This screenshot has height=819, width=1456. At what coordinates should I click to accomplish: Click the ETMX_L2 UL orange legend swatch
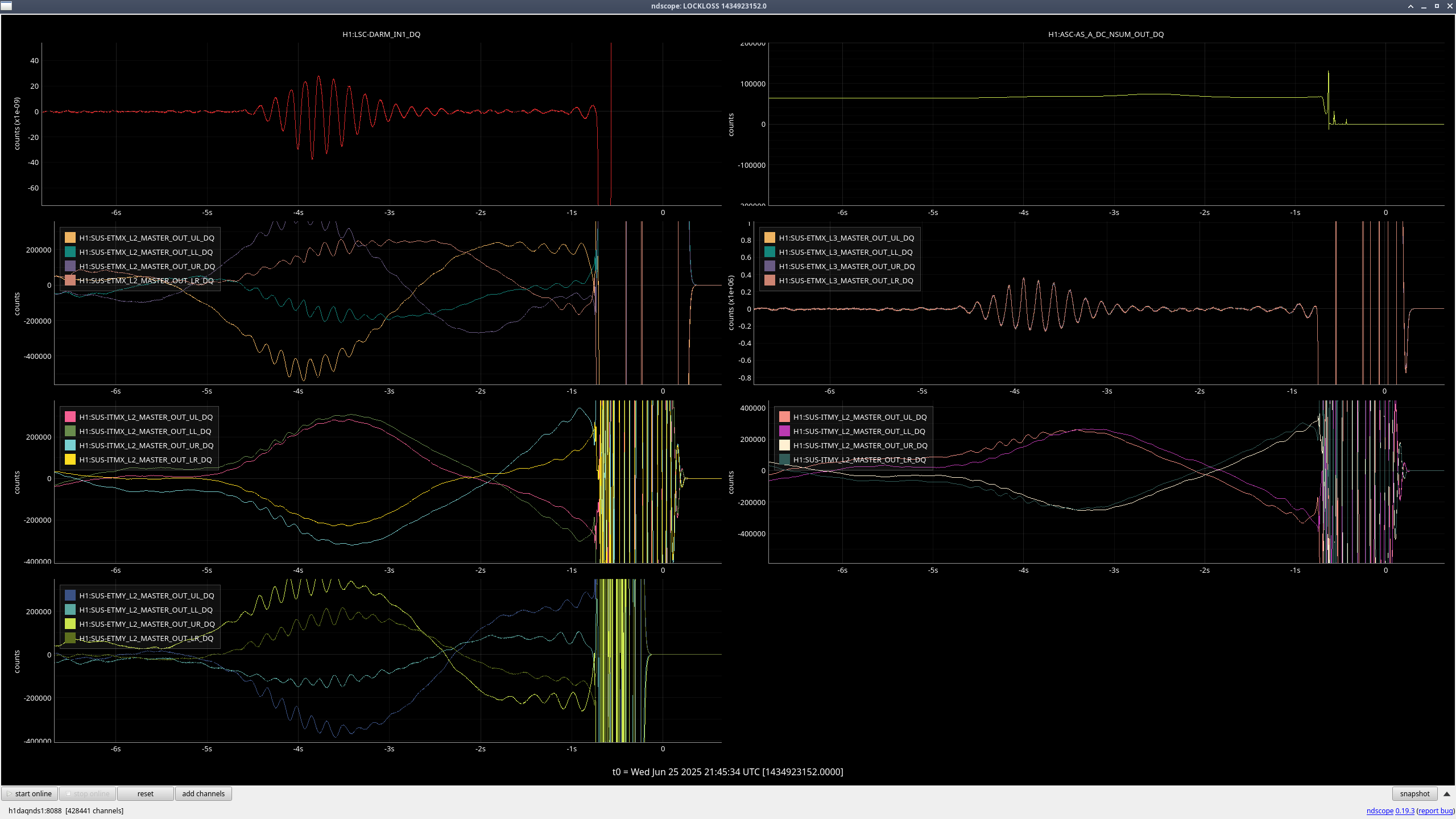click(70, 238)
